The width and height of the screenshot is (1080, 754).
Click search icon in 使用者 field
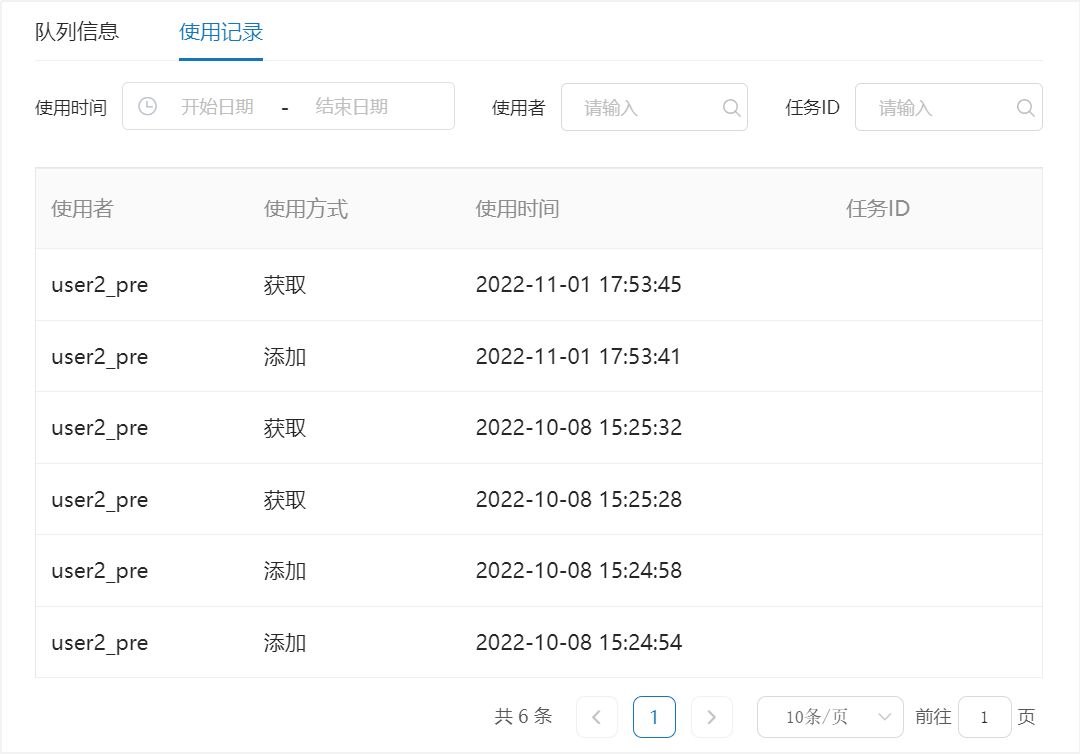(731, 107)
